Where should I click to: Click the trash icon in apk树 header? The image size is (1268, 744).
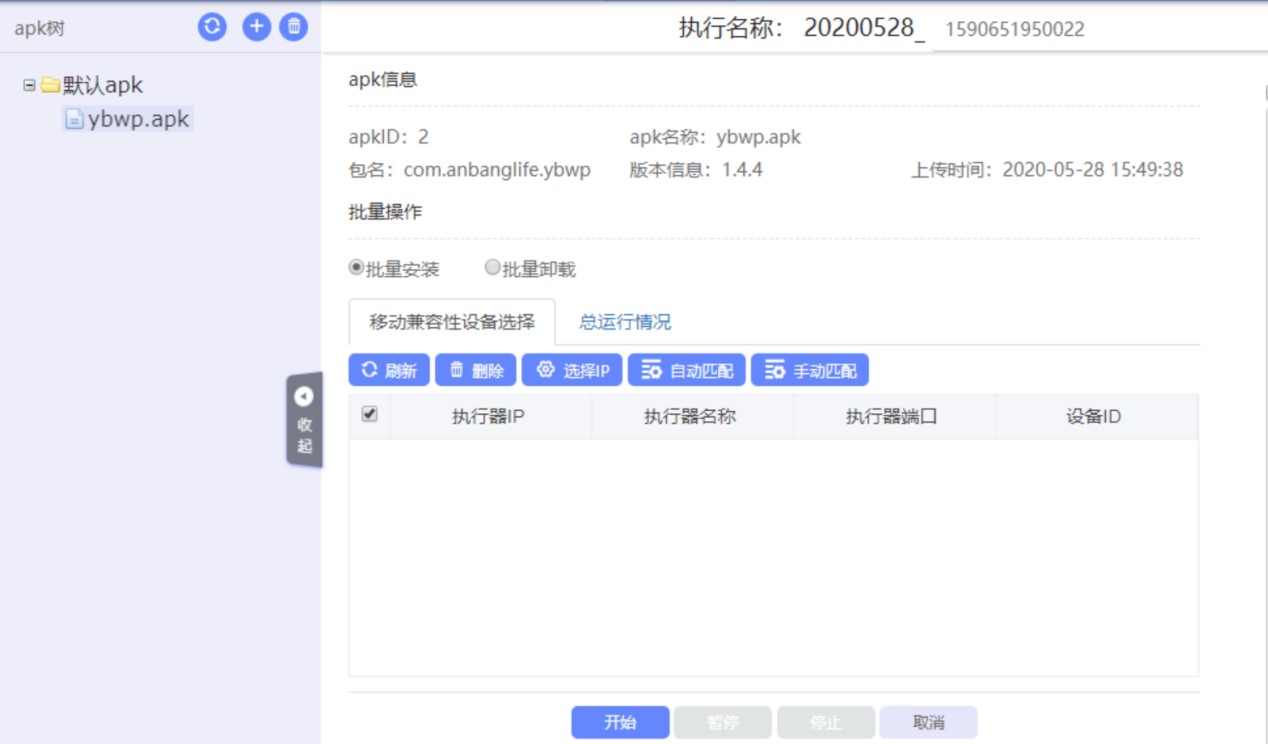294,27
